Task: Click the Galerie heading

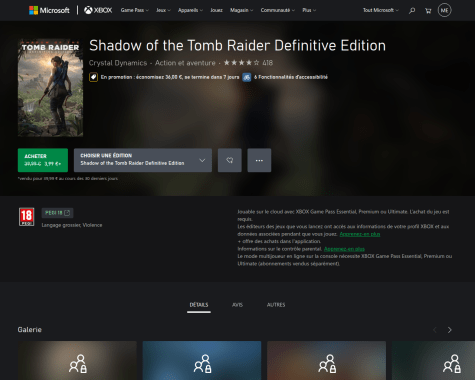Action: click(30, 330)
